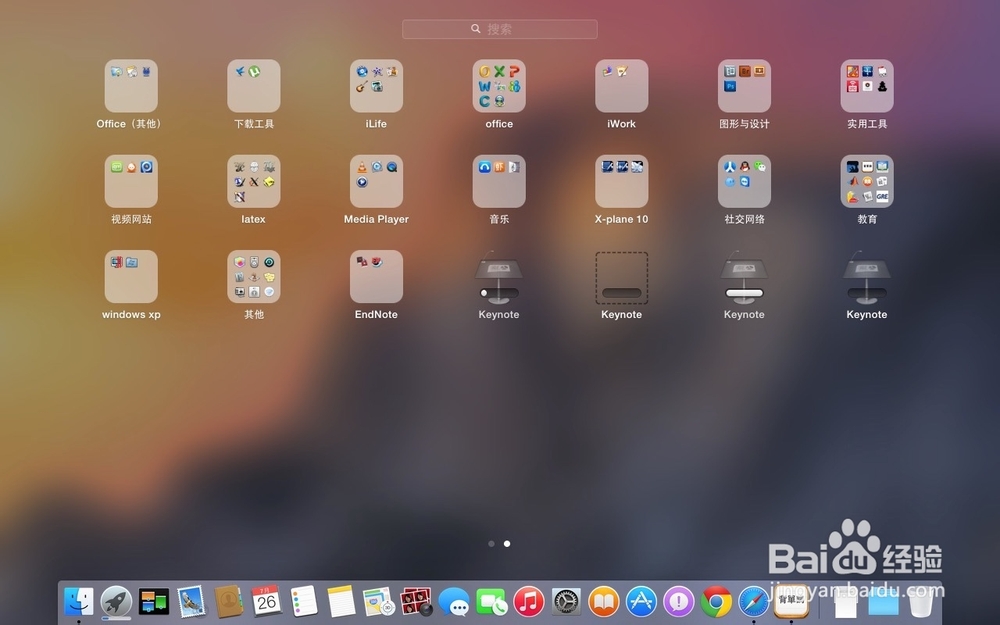Click the downloading Keynote progress bar

[621, 292]
